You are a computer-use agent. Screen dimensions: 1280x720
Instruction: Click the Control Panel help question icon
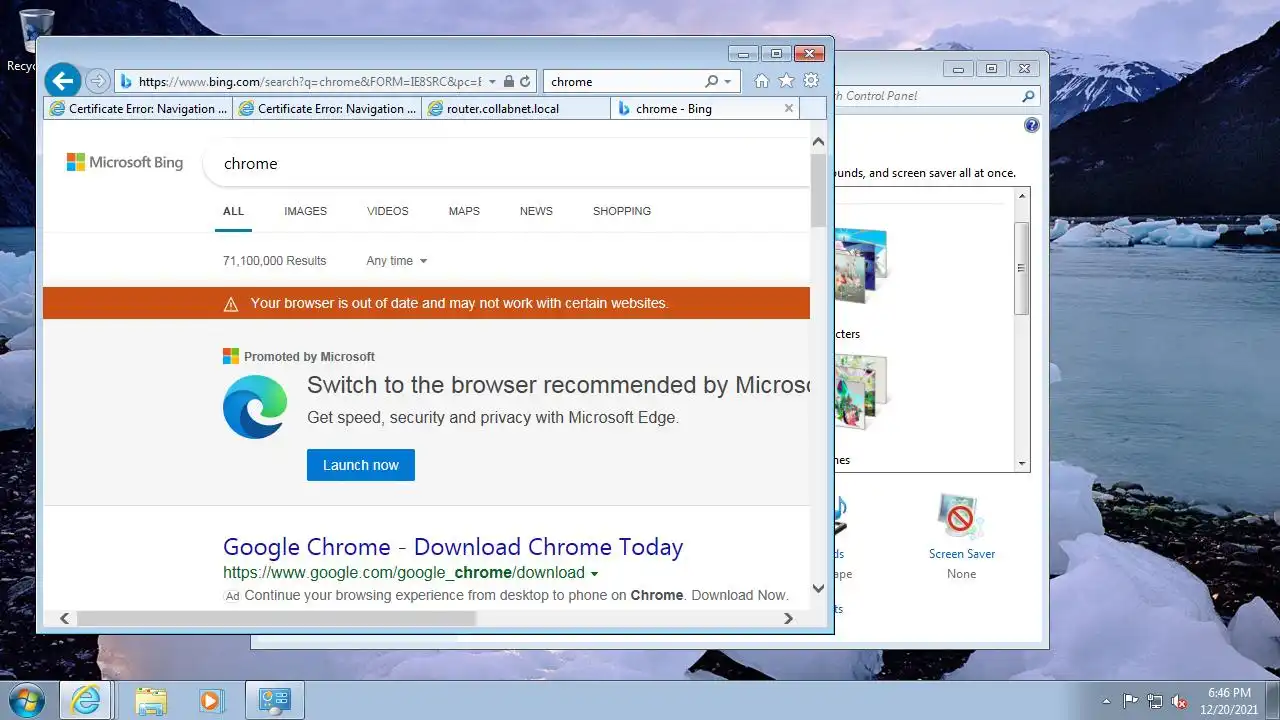pos(1032,126)
